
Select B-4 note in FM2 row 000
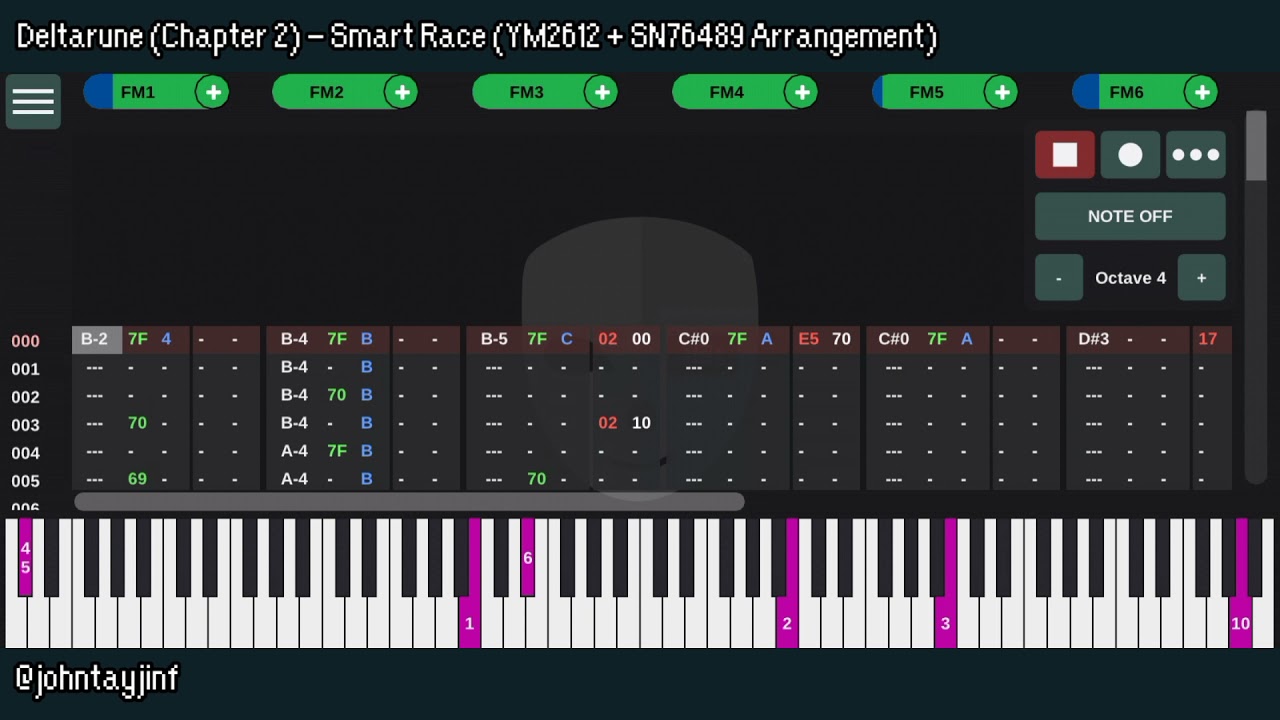294,339
